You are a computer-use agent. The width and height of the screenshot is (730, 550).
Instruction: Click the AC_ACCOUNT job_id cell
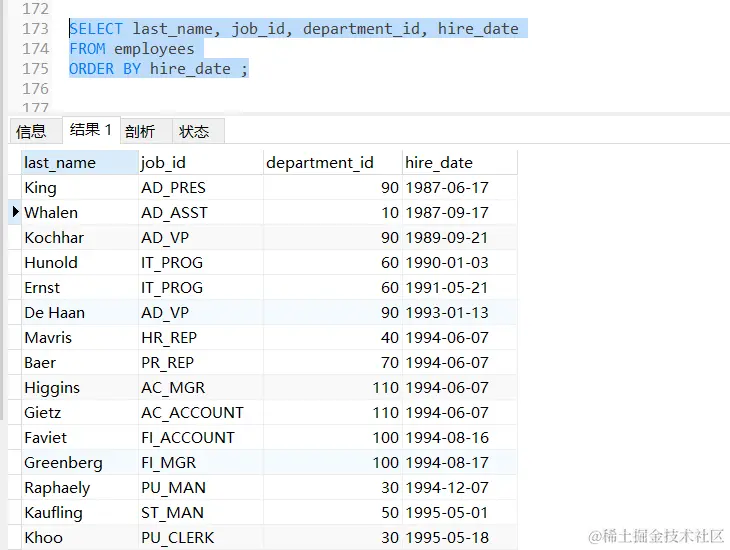[x=201, y=413]
